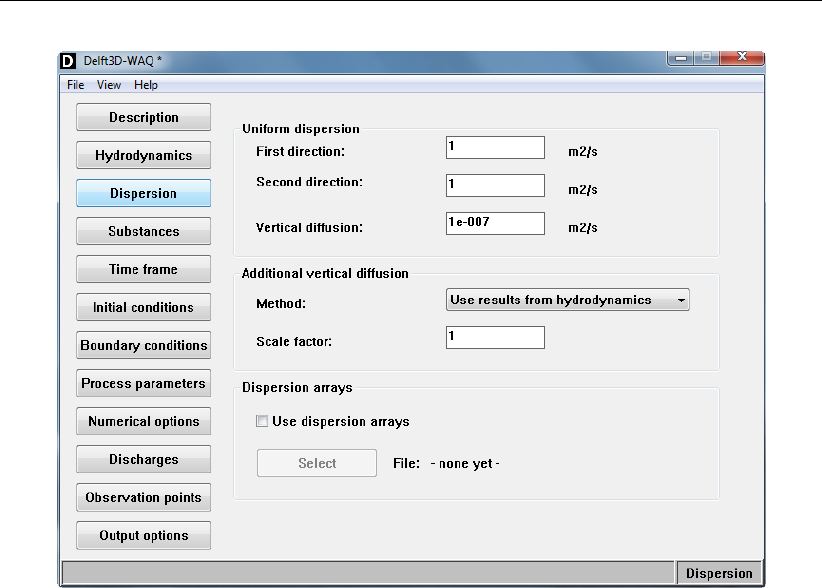Maximize the Delft3D-WAQ window
Screen dimensions: 822x588
tap(707, 57)
